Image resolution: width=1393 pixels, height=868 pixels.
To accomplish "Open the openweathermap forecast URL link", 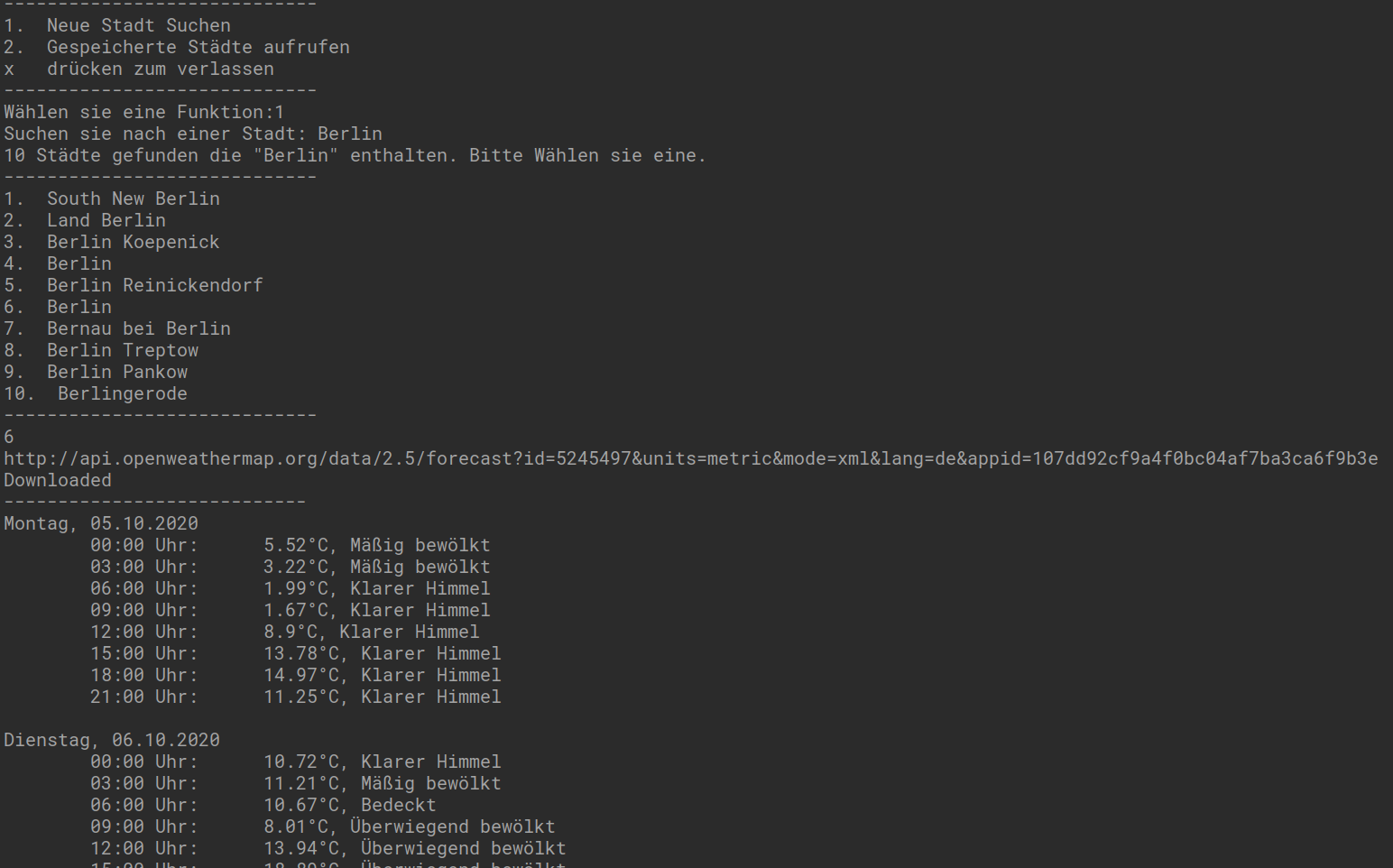I will pyautogui.click(x=691, y=458).
